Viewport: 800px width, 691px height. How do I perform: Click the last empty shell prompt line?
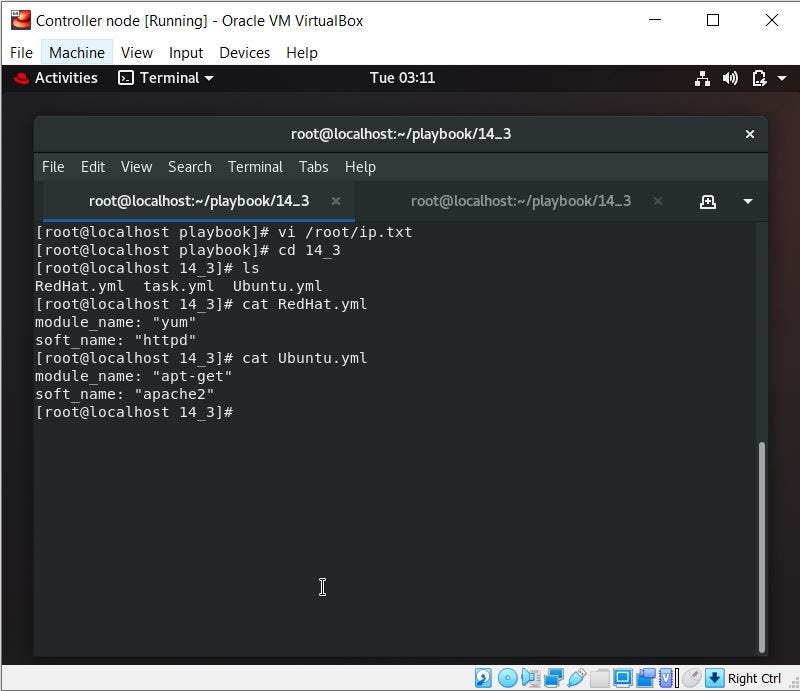[134, 412]
